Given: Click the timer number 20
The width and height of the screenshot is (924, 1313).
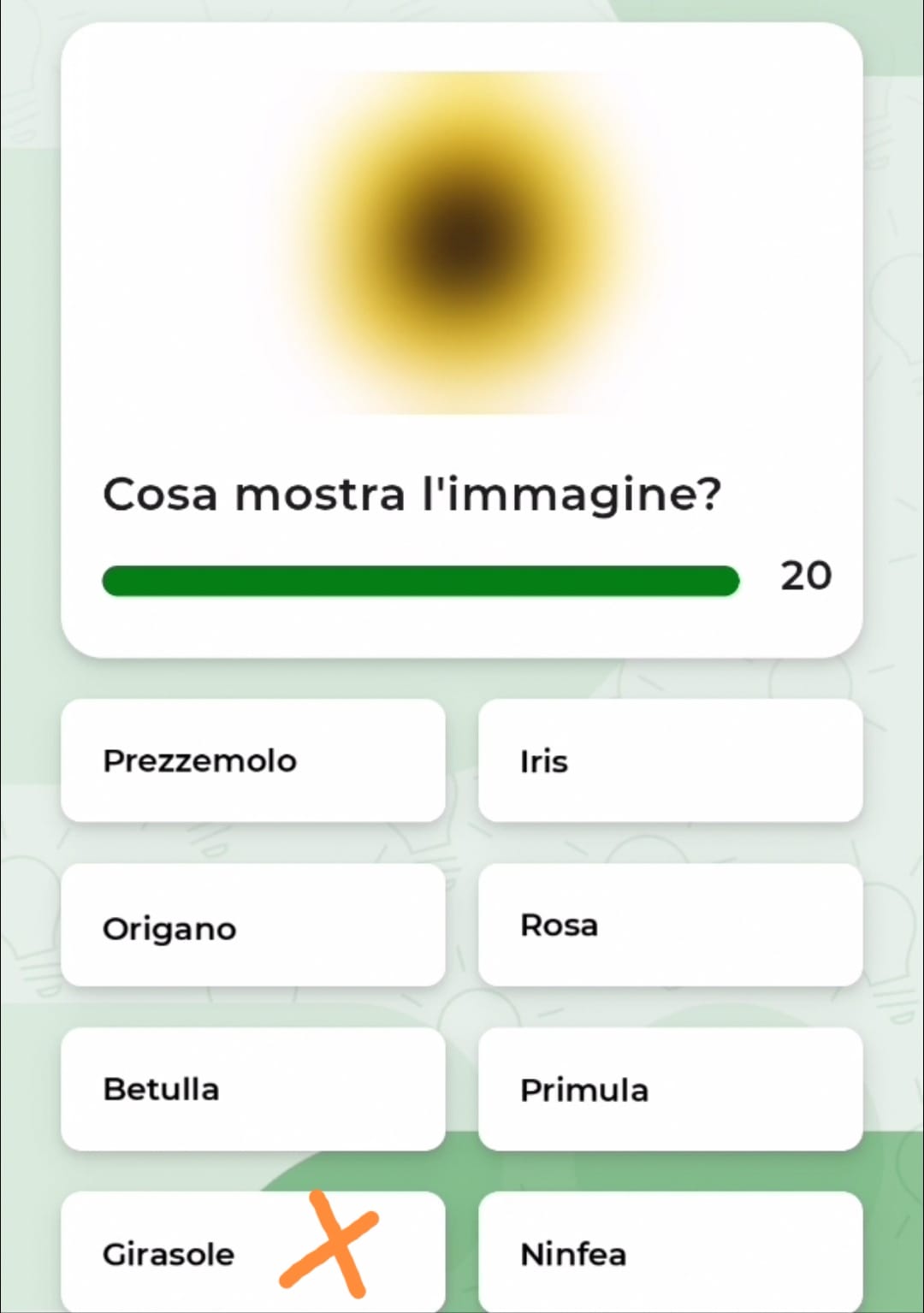Looking at the screenshot, I should [805, 576].
